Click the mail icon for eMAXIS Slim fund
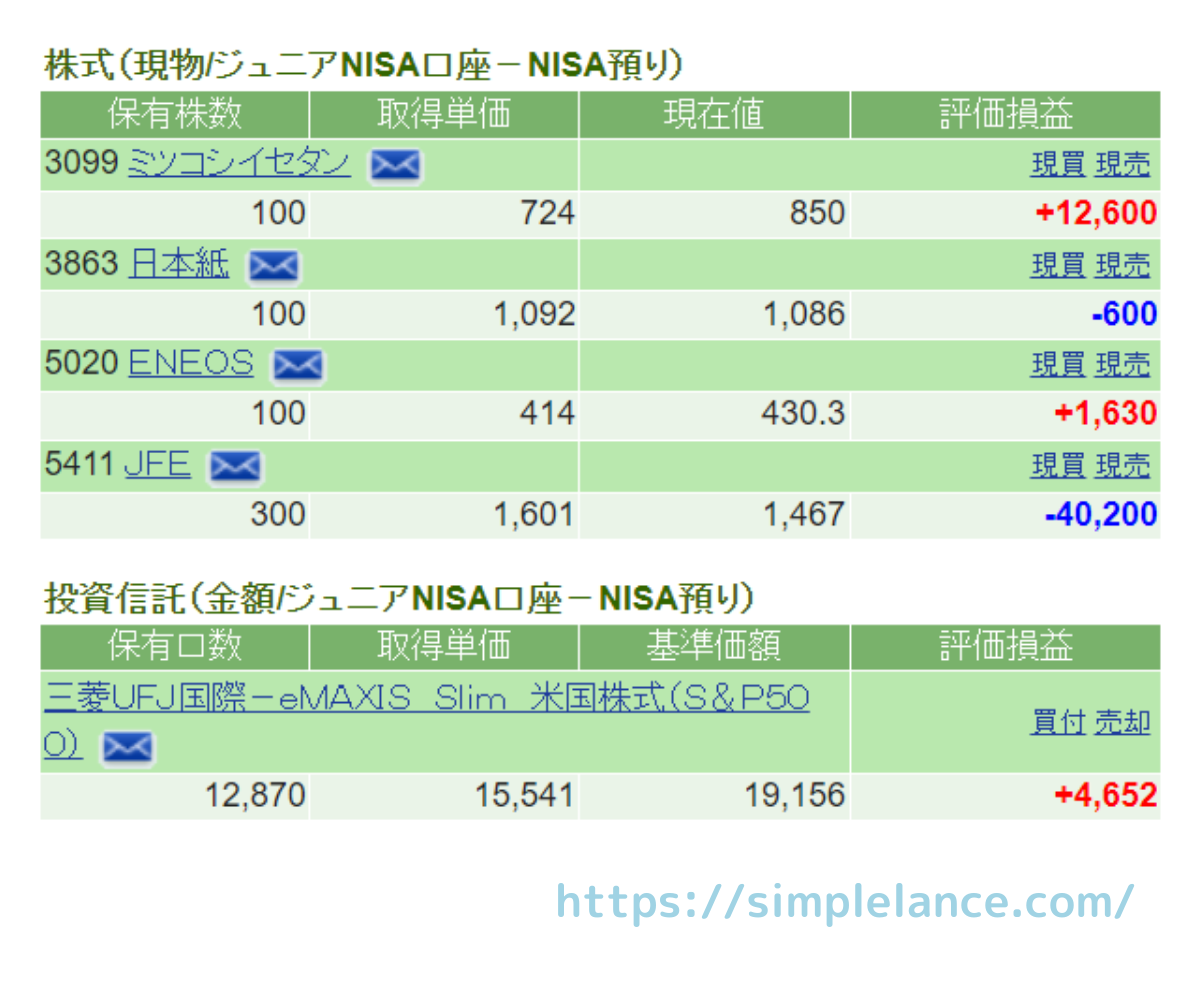Viewport: 1200px width, 1000px height. [x=129, y=747]
